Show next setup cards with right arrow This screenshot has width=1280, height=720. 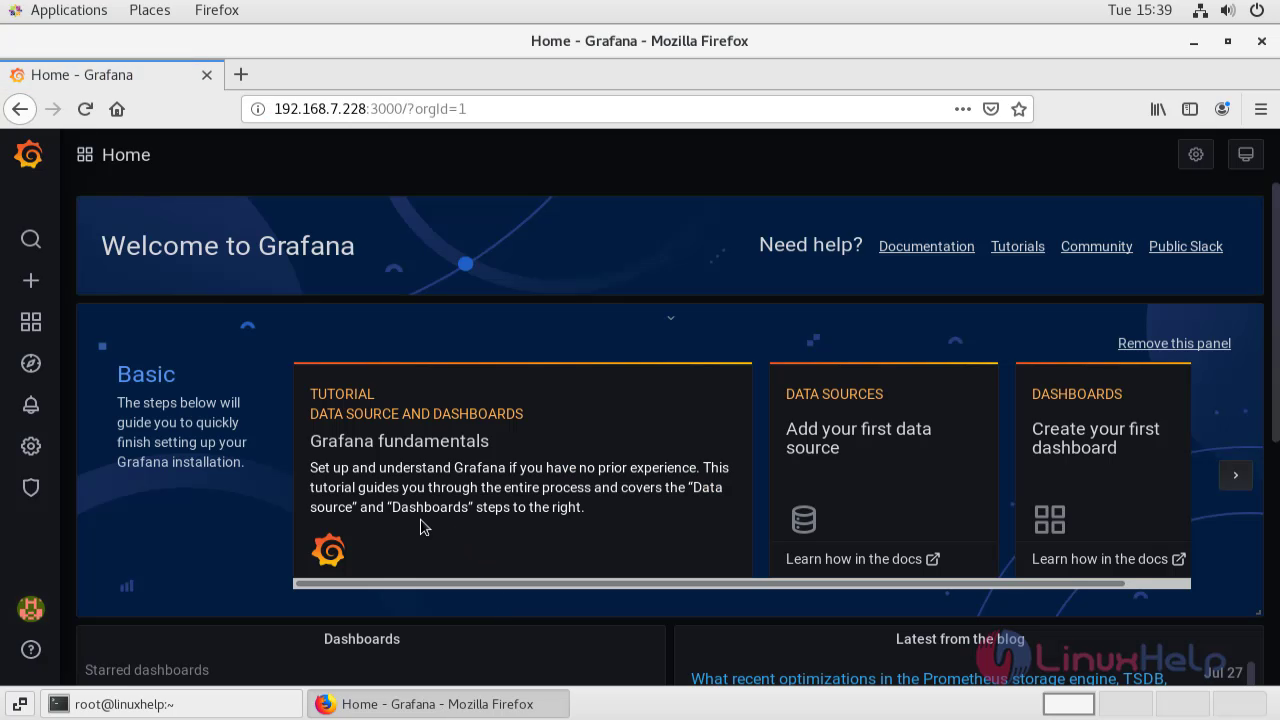pos(1236,475)
